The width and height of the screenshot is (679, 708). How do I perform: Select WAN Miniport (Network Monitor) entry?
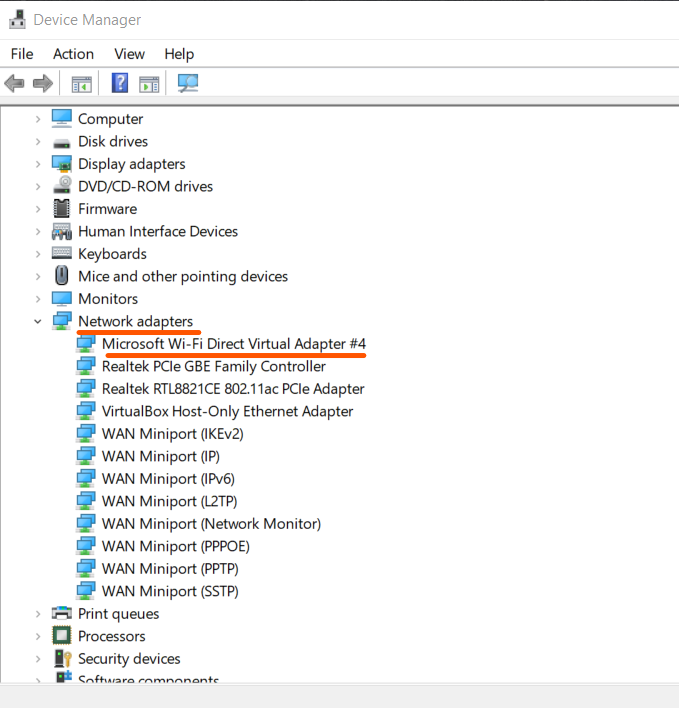pyautogui.click(x=211, y=524)
